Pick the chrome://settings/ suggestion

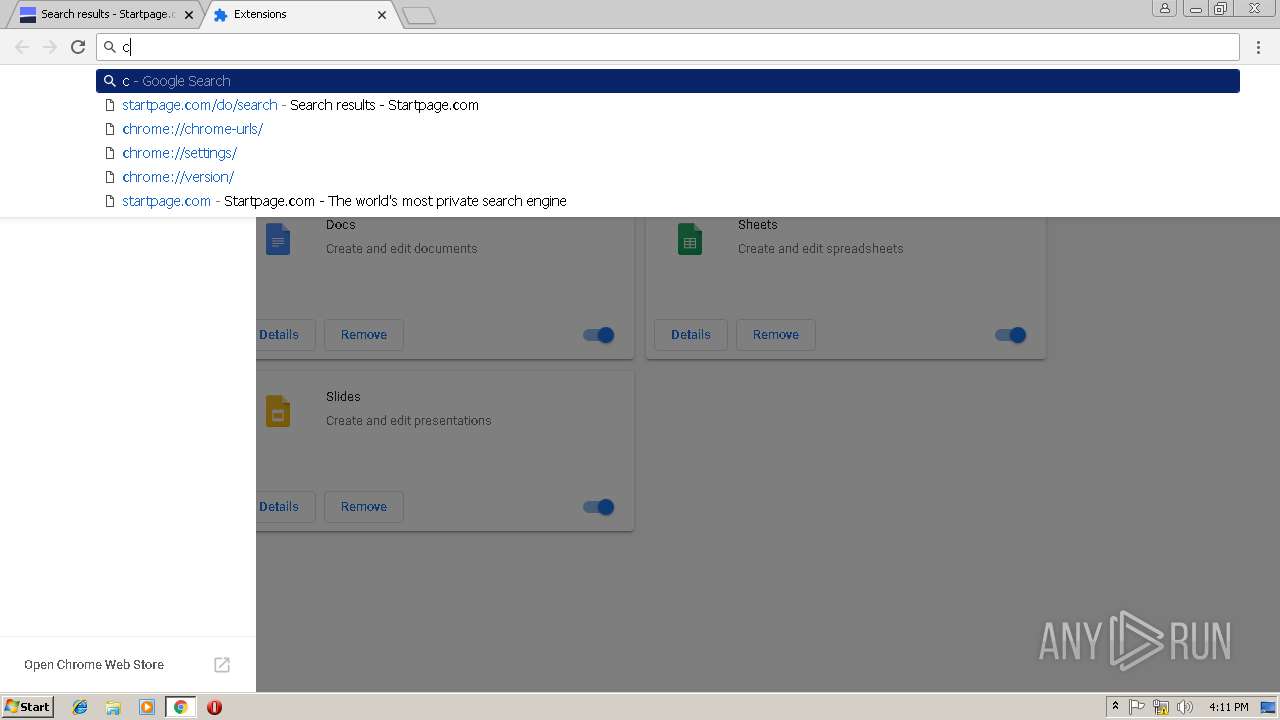[x=668, y=153]
